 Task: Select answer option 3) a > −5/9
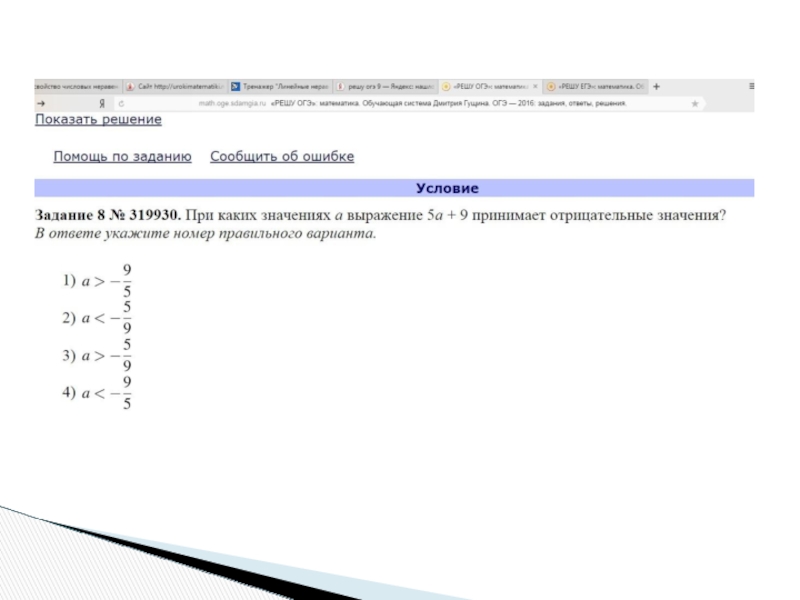tap(97, 355)
